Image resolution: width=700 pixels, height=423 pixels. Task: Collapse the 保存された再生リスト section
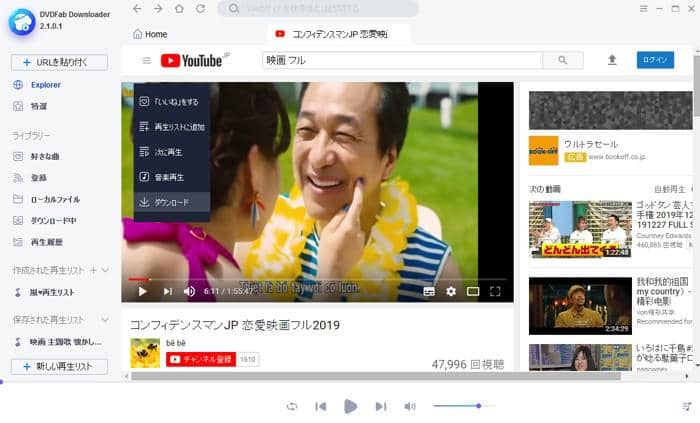click(x=105, y=320)
